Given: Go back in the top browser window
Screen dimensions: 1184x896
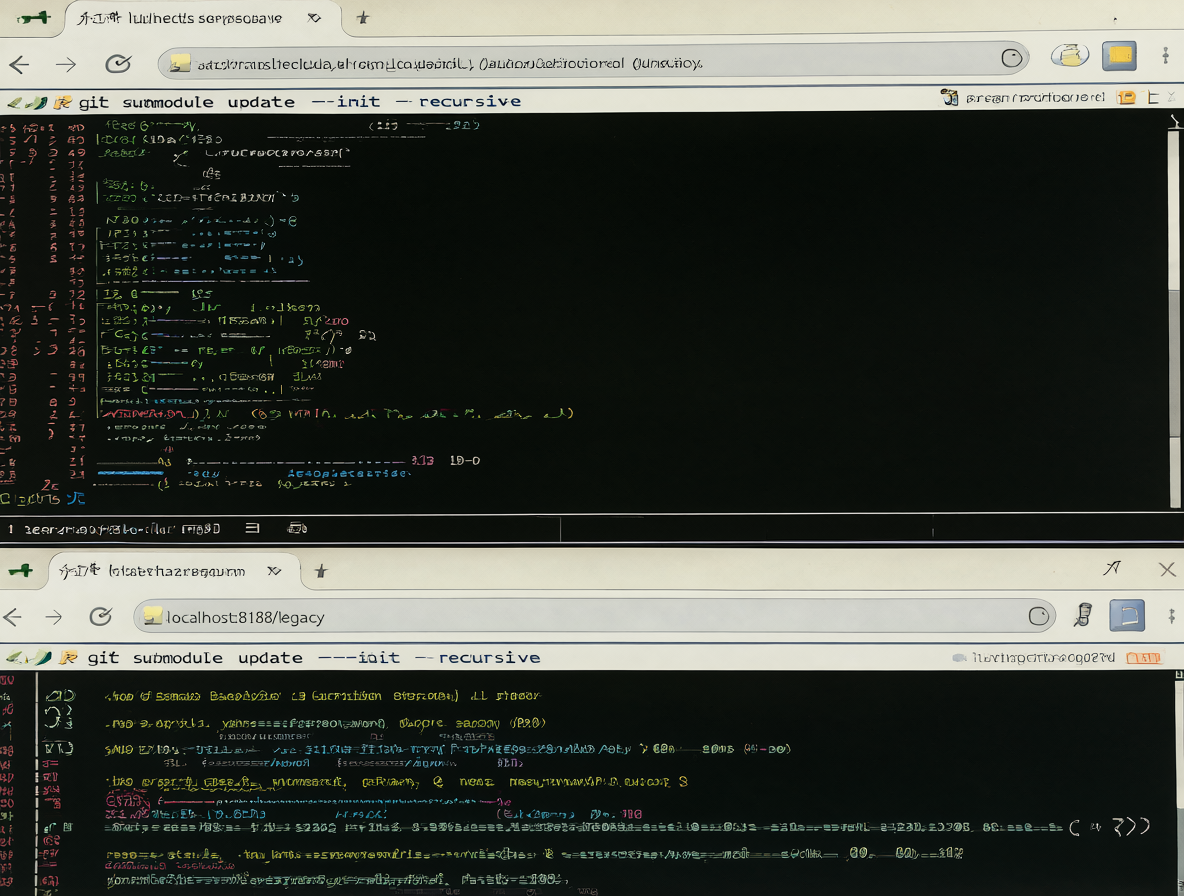Looking at the screenshot, I should click(20, 64).
